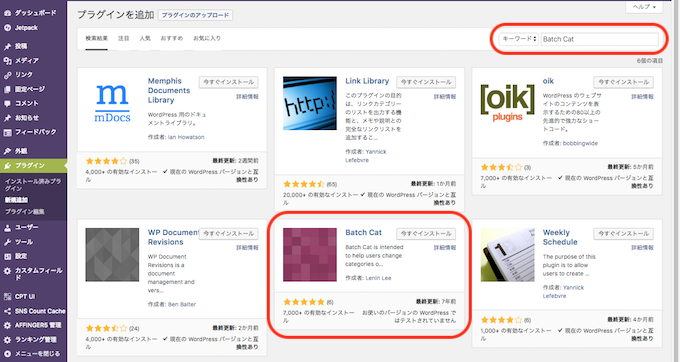Install Batch Cat now
Image resolution: width=680 pixels, height=362 pixels.
[426, 234]
